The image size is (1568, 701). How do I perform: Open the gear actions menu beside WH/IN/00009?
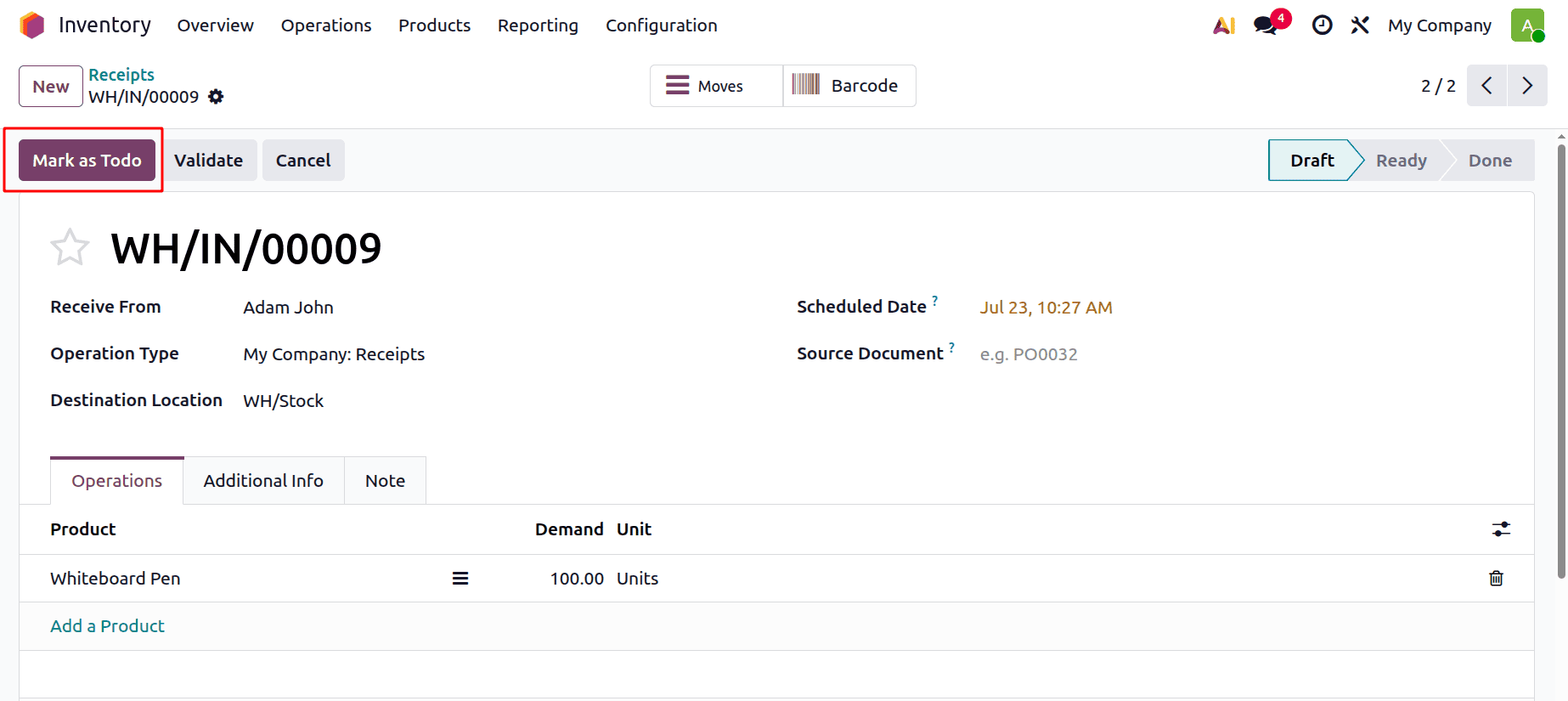pyautogui.click(x=217, y=97)
